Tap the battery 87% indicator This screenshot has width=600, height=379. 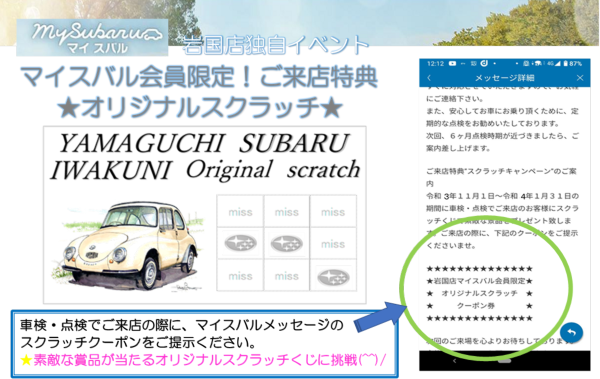point(573,64)
